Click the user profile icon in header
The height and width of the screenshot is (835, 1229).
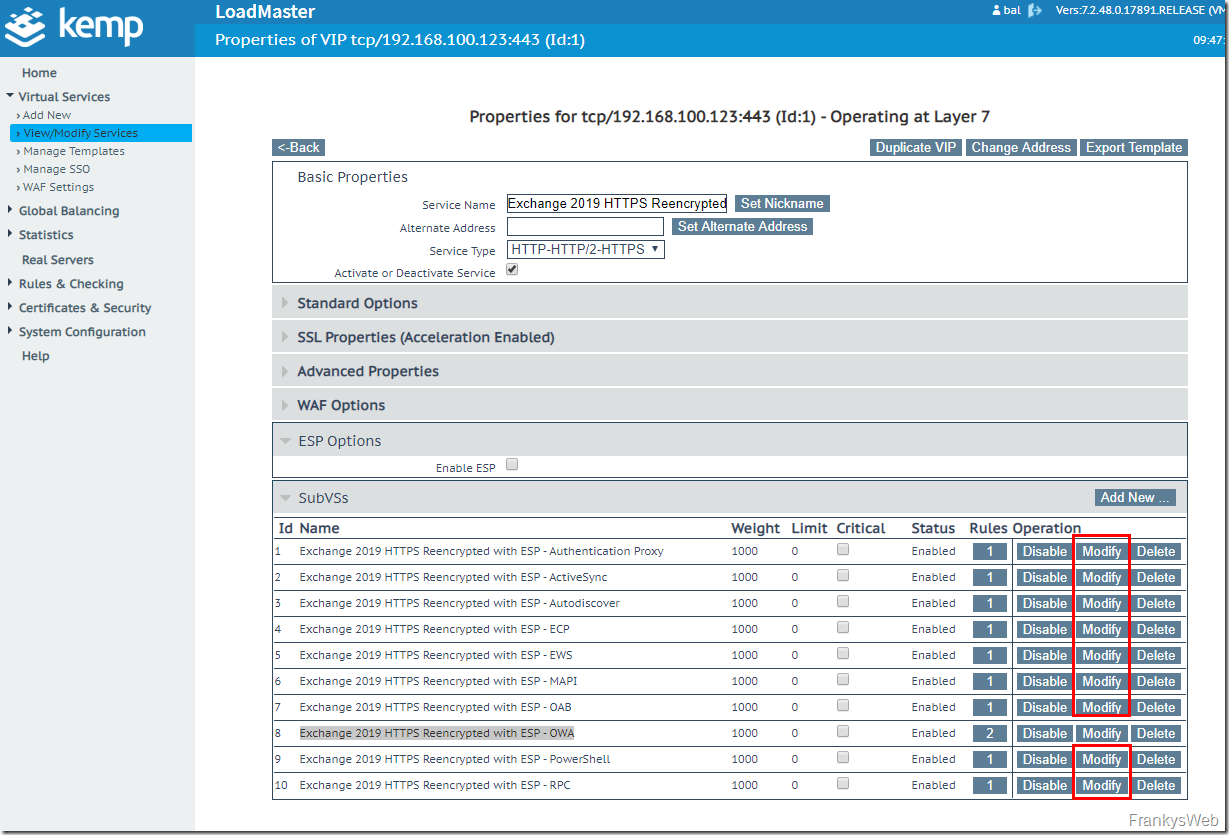click(x=996, y=11)
